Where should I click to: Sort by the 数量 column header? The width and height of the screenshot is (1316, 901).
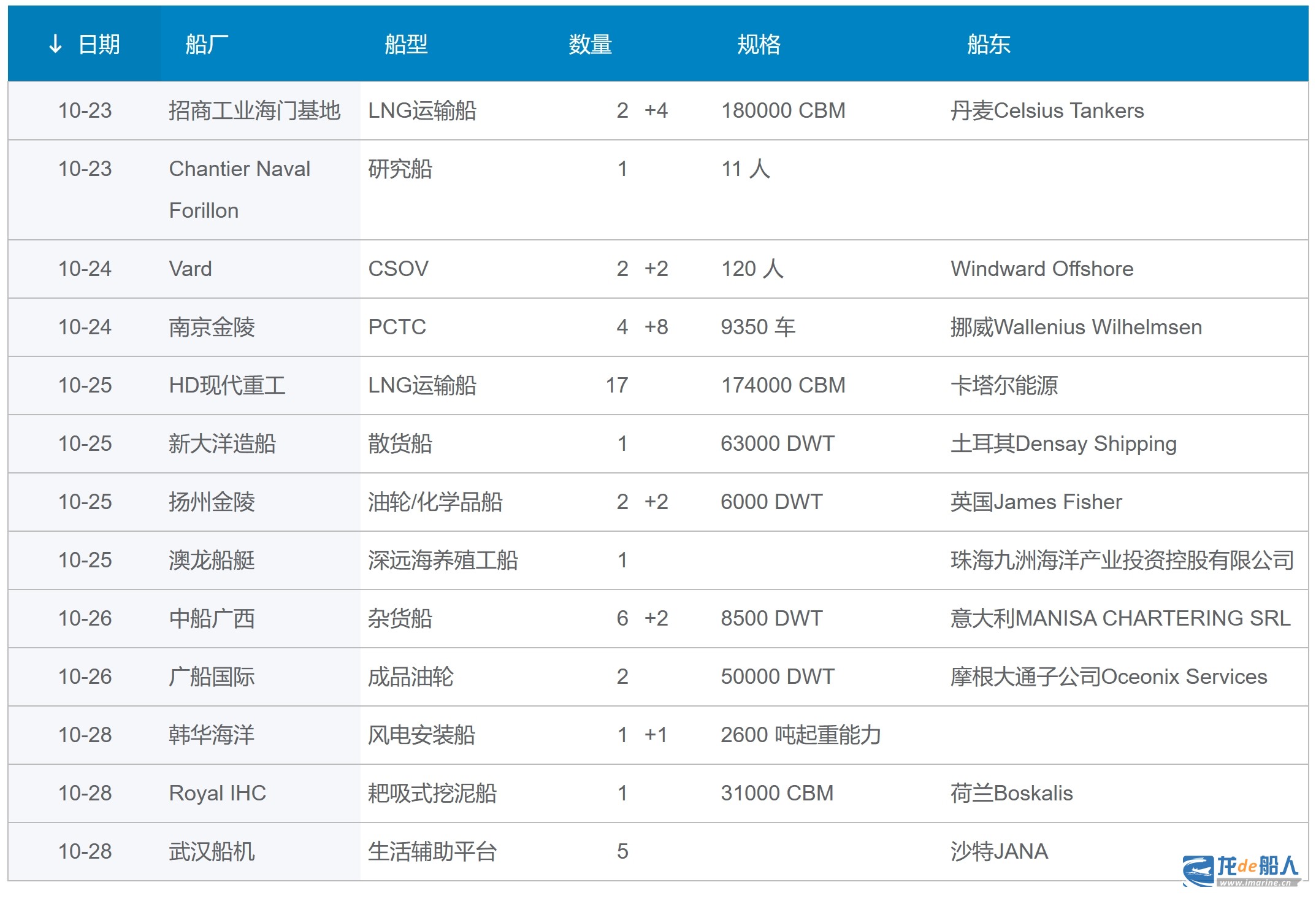pos(590,44)
